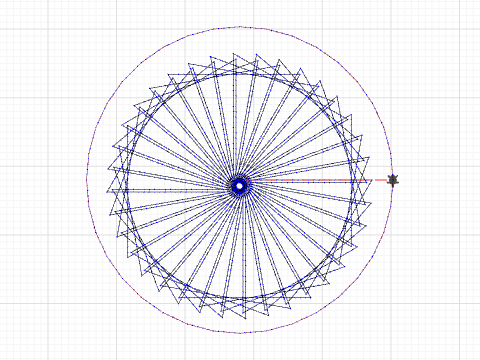Click the top edge of the inner circle
Screen dimensions: 480x360
point(241,74)
